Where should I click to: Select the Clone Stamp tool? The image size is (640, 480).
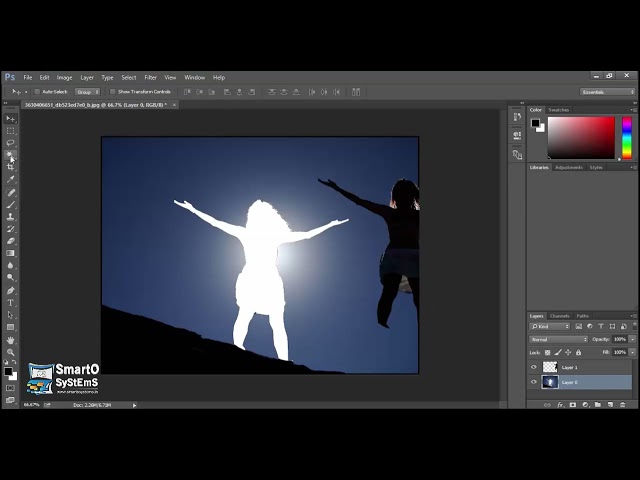coord(11,217)
